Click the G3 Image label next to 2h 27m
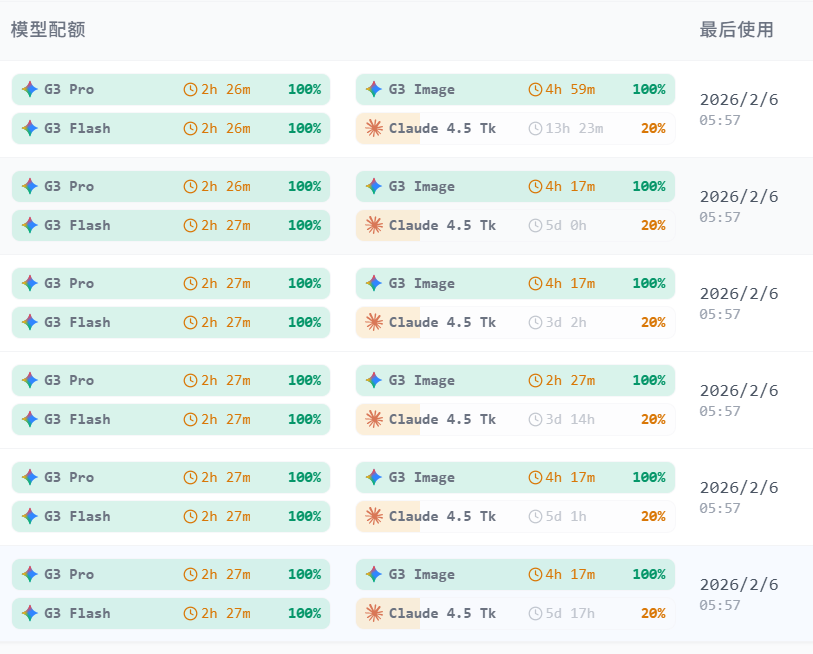 tap(422, 380)
